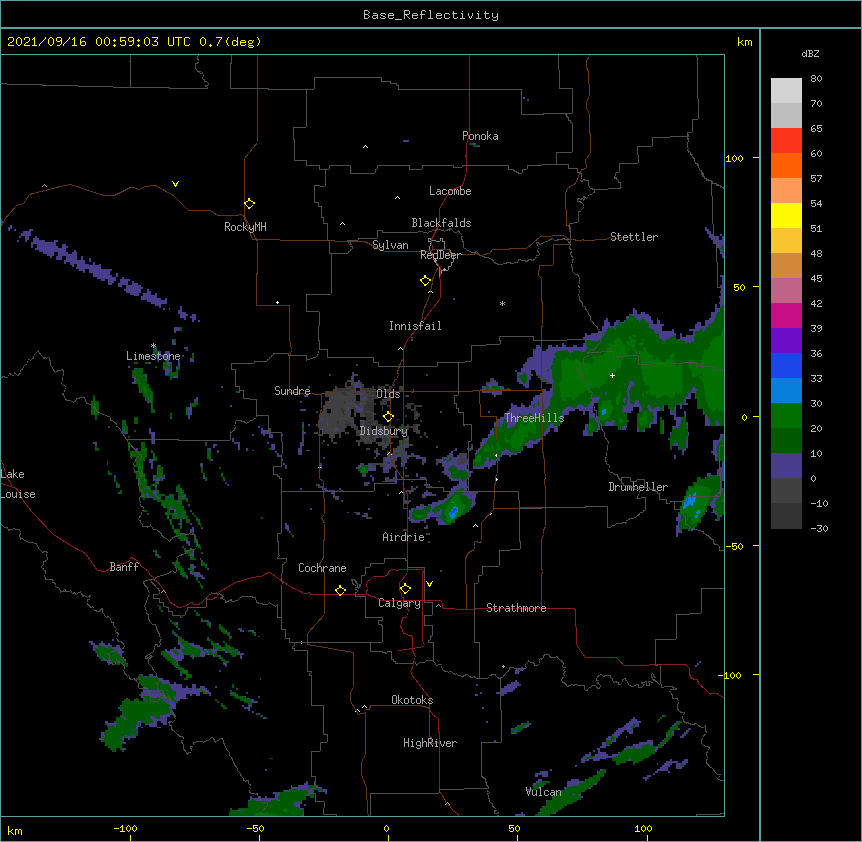Screen dimensions: 862x842
Task: Click the ThreeHills label
Action: point(534,418)
